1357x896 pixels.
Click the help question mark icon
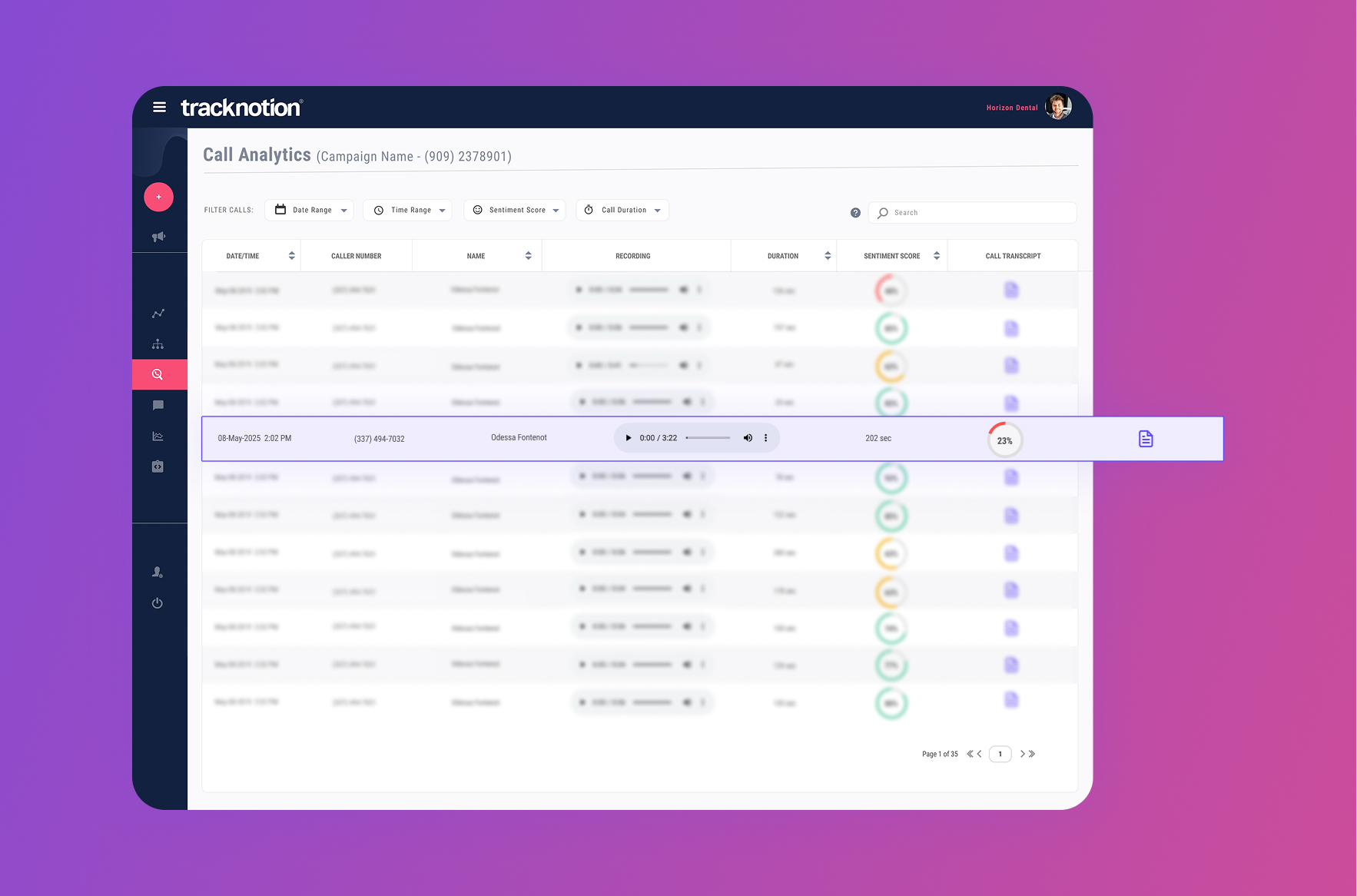(855, 213)
